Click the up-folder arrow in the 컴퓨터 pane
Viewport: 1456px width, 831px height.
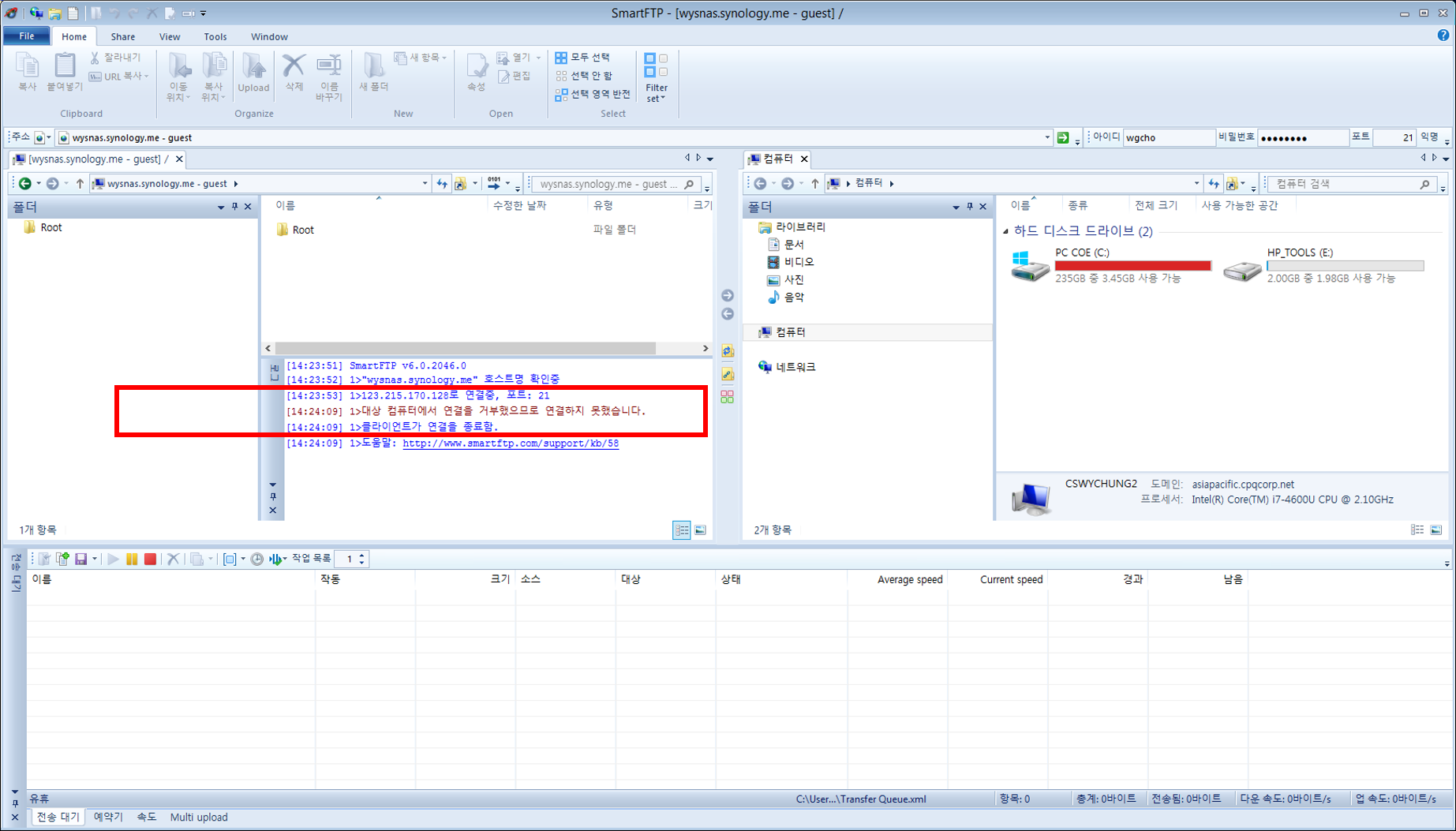tap(815, 183)
